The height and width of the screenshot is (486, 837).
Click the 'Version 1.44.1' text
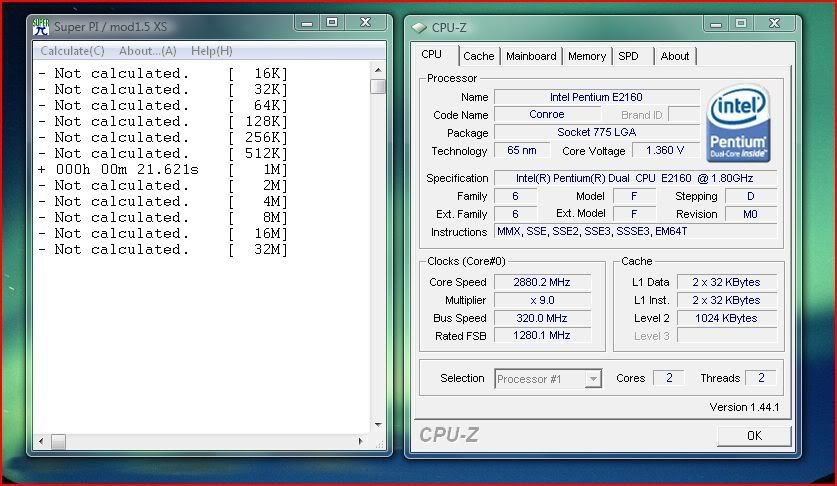[744, 407]
